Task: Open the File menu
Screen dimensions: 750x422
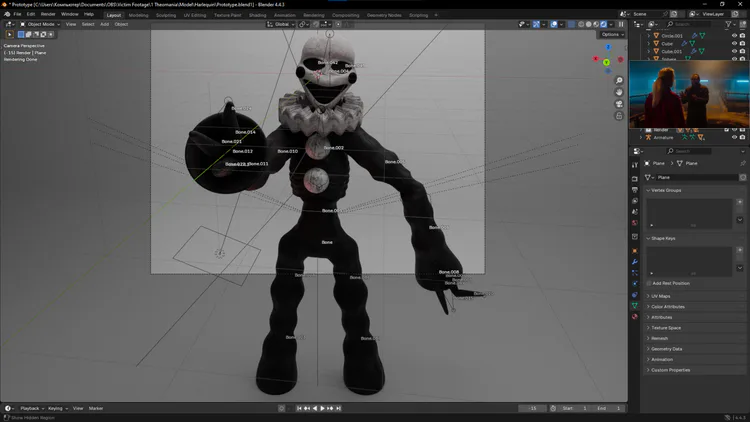Action: pyautogui.click(x=17, y=14)
